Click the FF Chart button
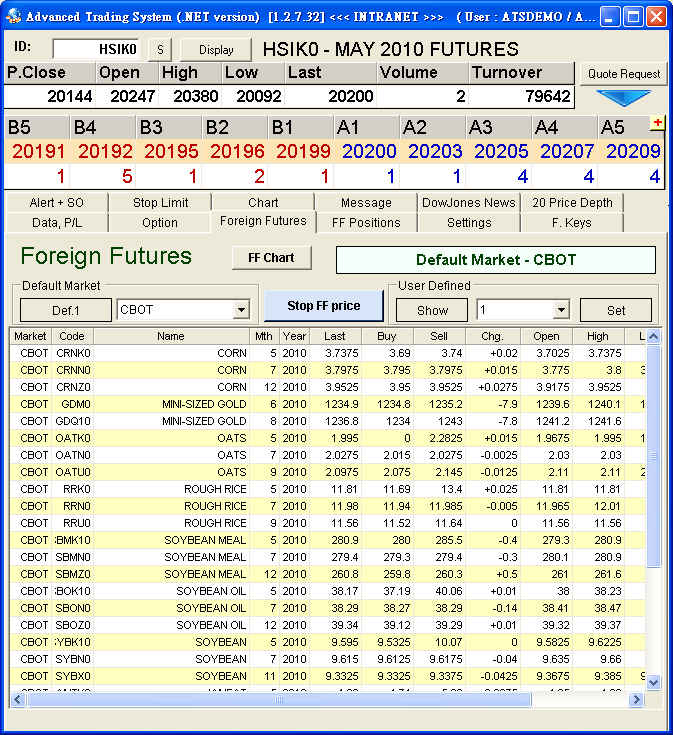Viewport: 673px width, 735px height. click(x=271, y=257)
